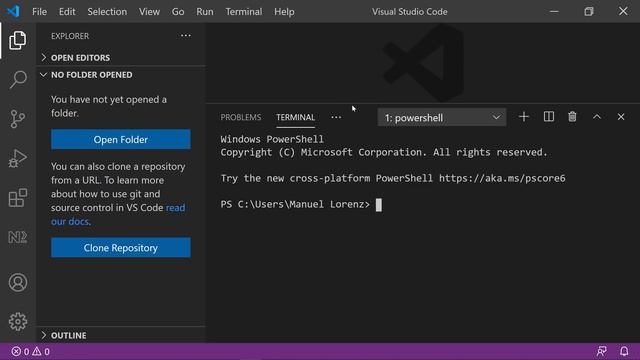Open the feedback icon in status bar
Screen dimensions: 640x360
pyautogui.click(x=602, y=351)
